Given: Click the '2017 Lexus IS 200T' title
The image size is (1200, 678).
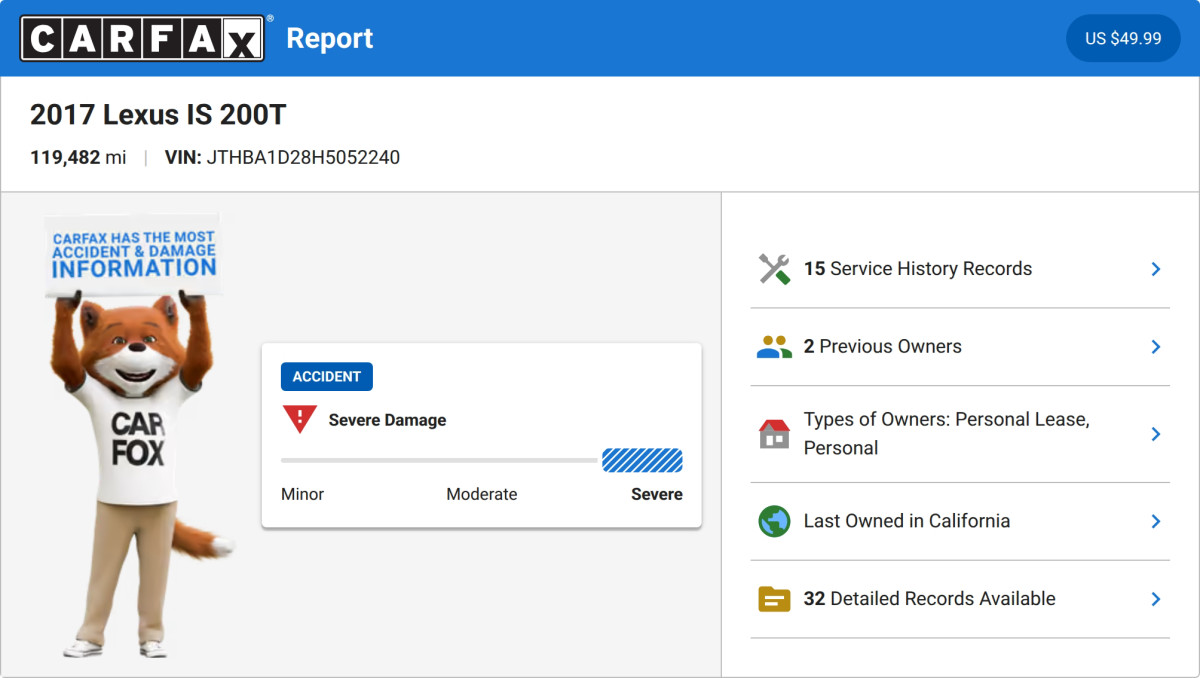Looking at the screenshot, I should click(158, 115).
